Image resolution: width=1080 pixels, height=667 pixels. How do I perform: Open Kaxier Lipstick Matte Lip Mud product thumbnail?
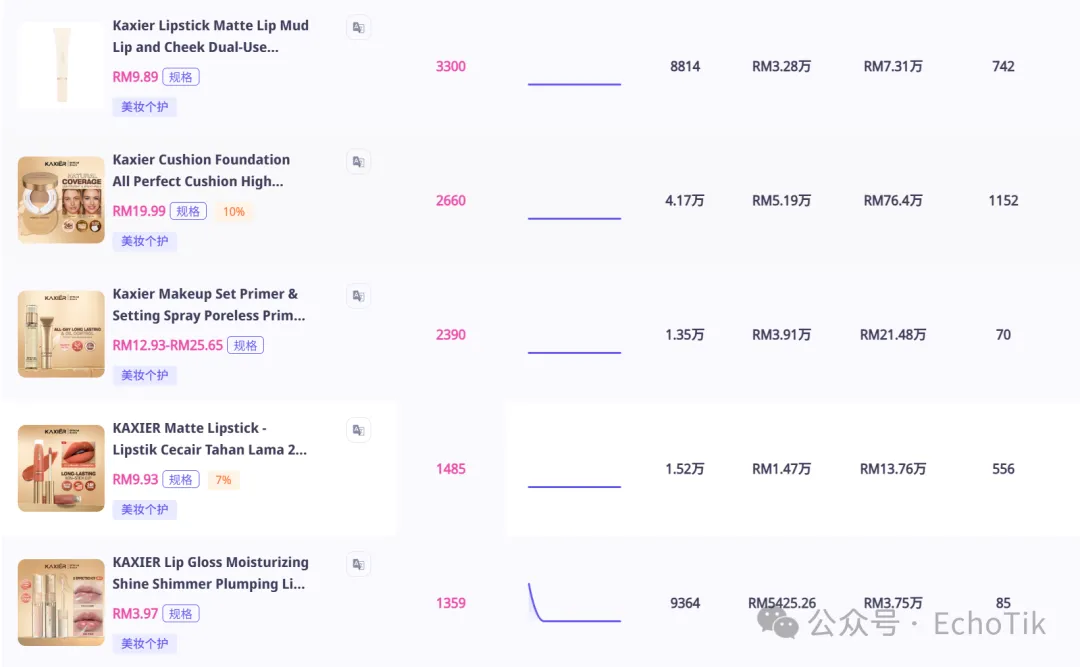[x=61, y=66]
